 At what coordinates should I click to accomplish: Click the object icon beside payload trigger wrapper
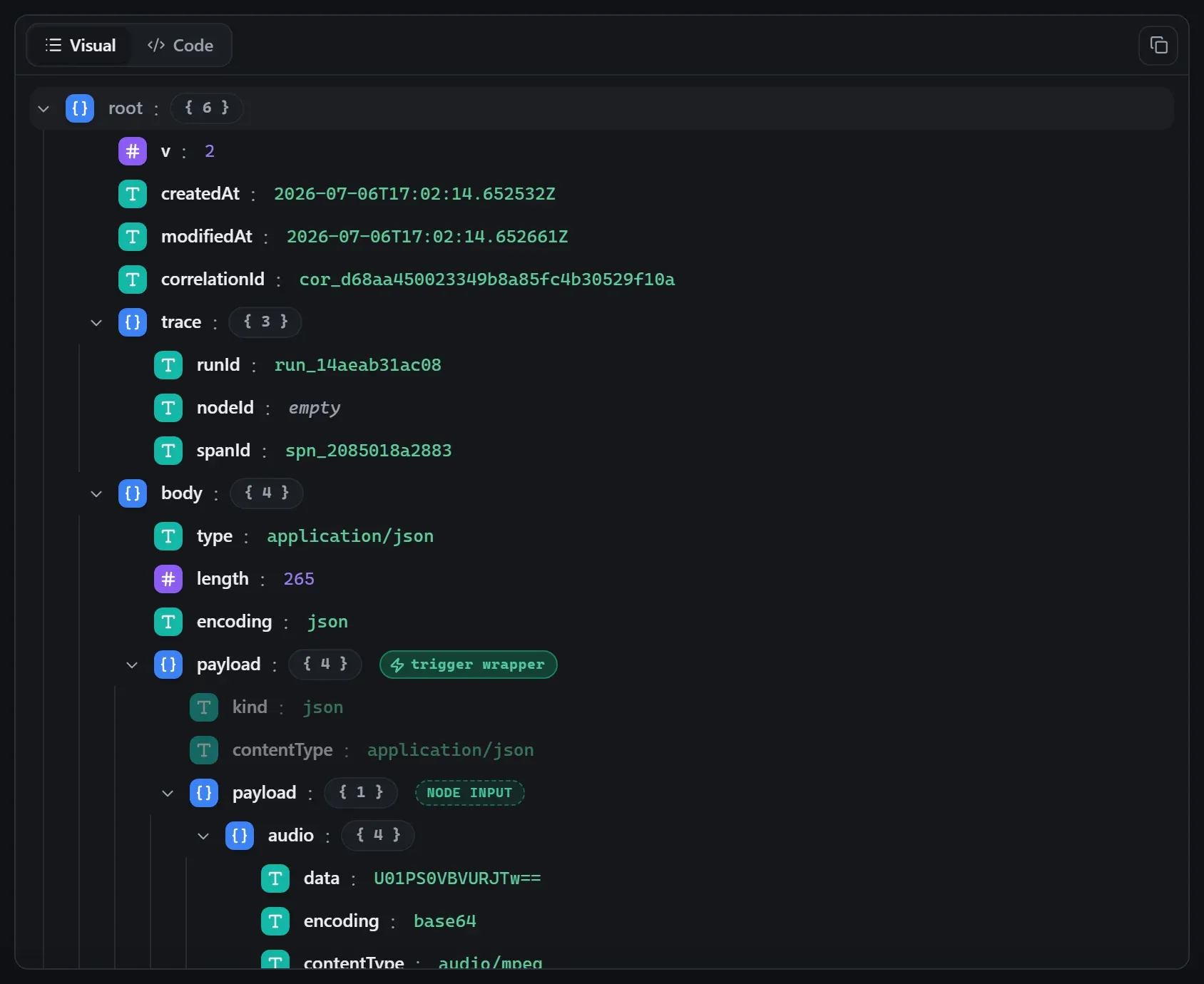[x=168, y=665]
